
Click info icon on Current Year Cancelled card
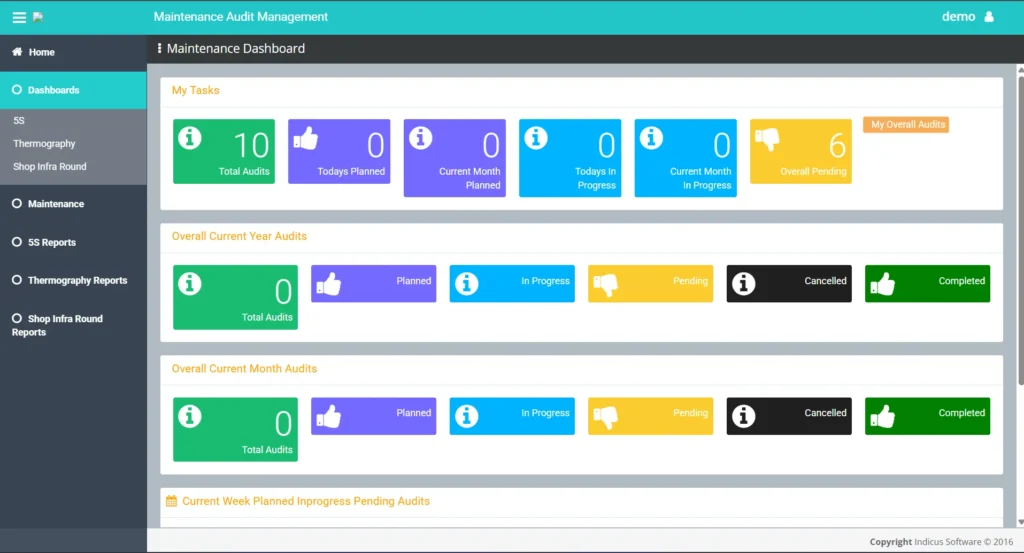744,284
